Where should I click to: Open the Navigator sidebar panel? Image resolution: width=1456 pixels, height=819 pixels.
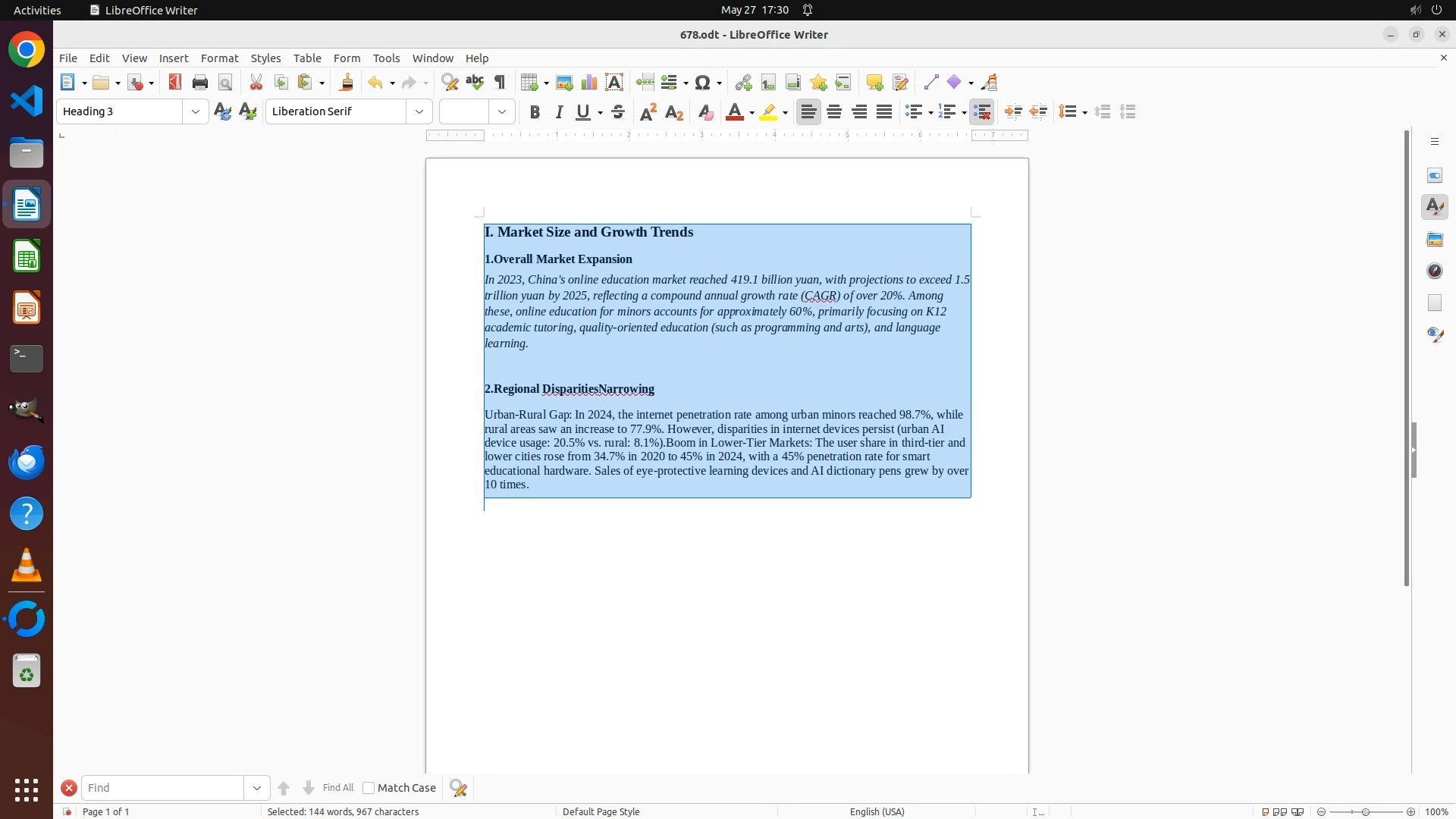[x=1435, y=271]
